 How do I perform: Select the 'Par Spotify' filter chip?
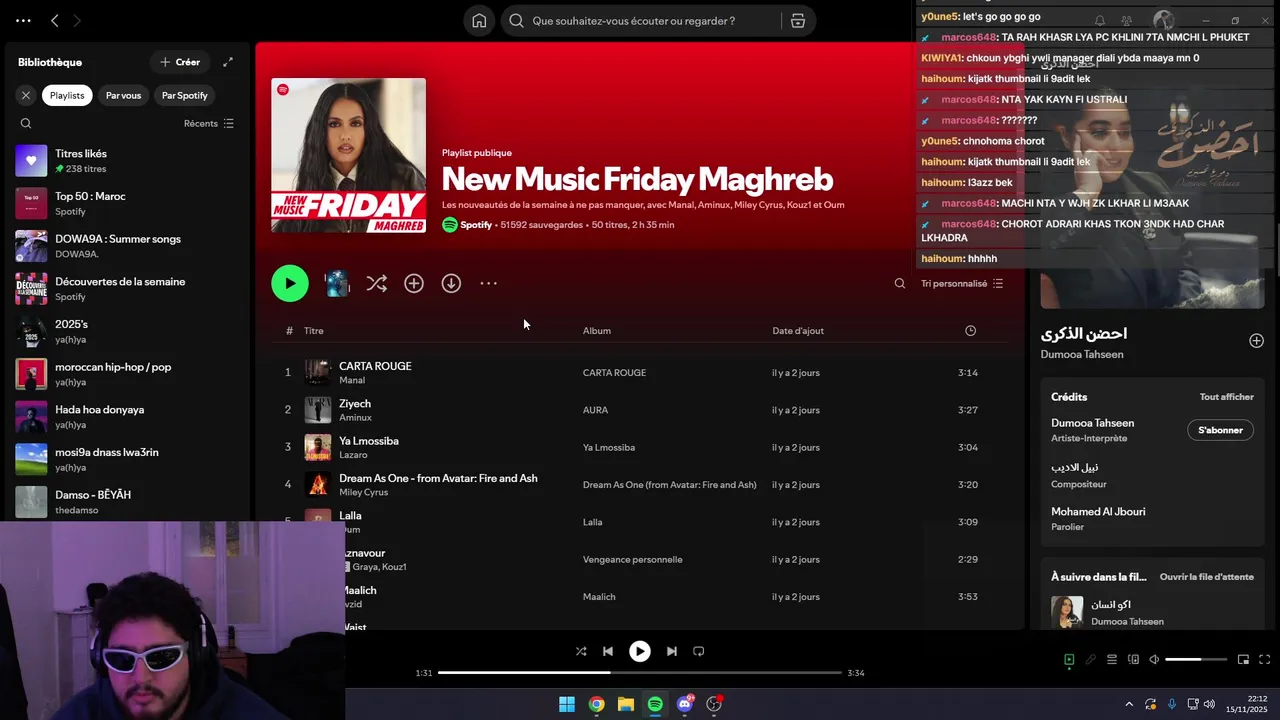click(185, 95)
